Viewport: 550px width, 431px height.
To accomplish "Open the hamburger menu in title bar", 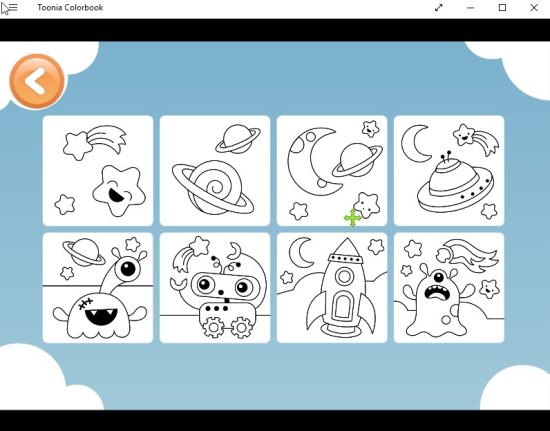I will tap(12, 7).
